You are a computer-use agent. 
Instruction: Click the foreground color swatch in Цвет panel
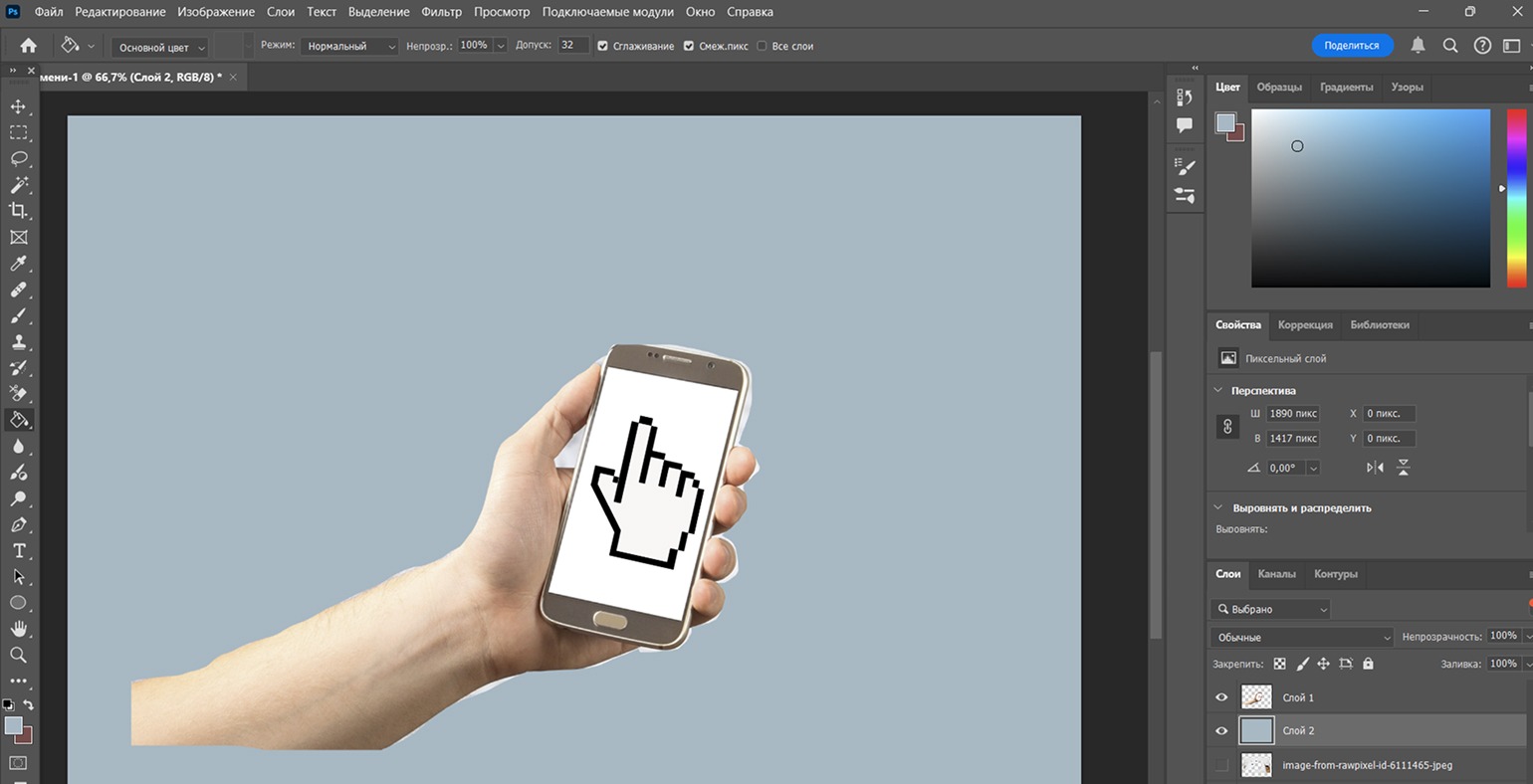coord(1225,122)
